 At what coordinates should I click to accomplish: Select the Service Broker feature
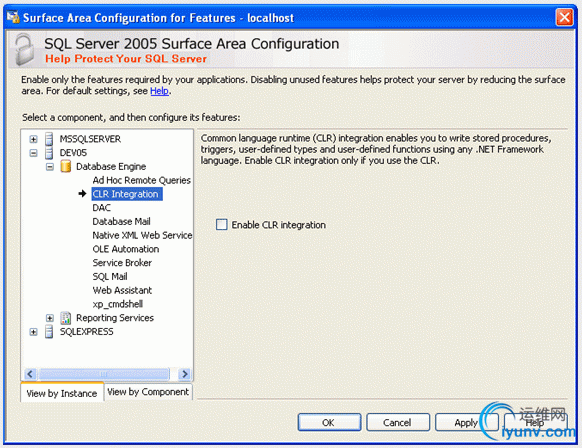(x=122, y=263)
